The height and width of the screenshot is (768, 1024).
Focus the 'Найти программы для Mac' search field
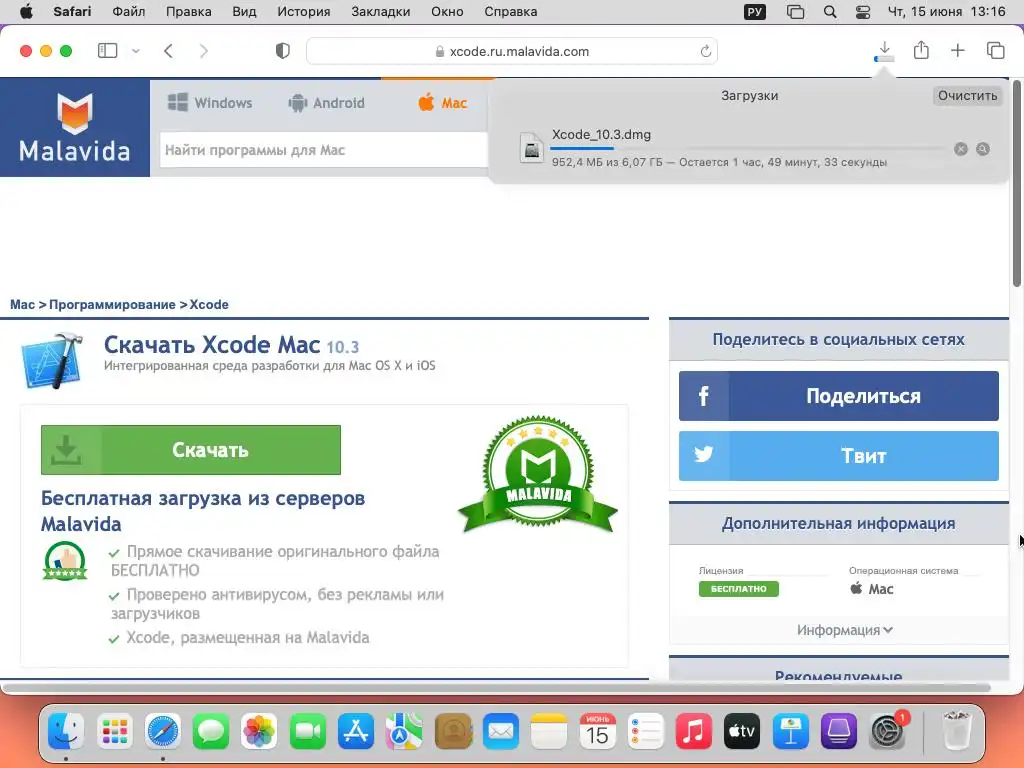click(324, 150)
